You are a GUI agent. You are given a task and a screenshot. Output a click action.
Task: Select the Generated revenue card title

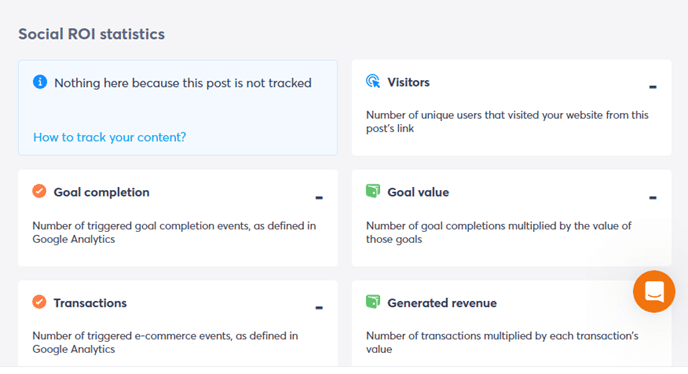click(x=442, y=303)
